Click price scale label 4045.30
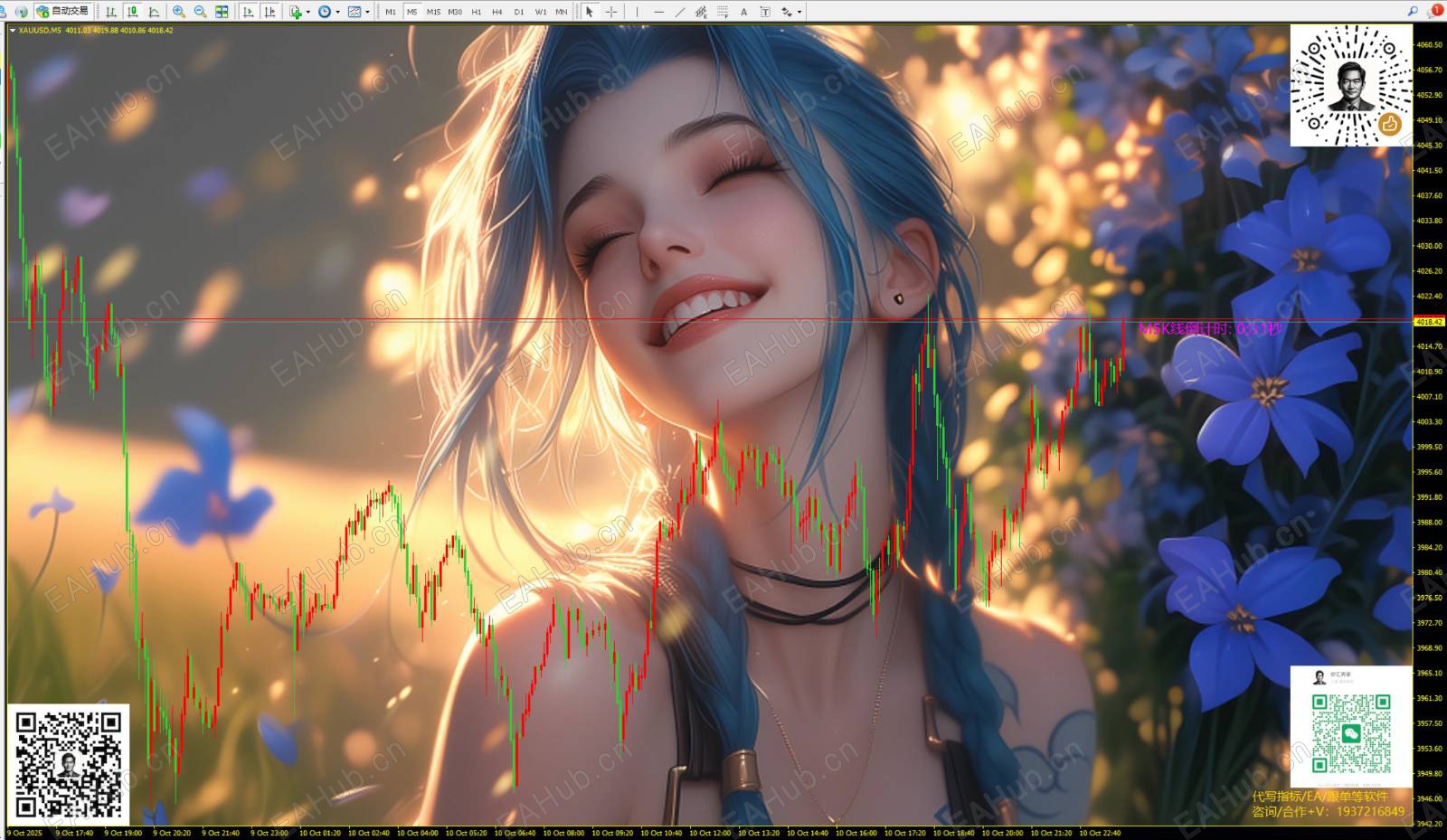Viewport: 1447px width, 840px height. tap(1430, 145)
